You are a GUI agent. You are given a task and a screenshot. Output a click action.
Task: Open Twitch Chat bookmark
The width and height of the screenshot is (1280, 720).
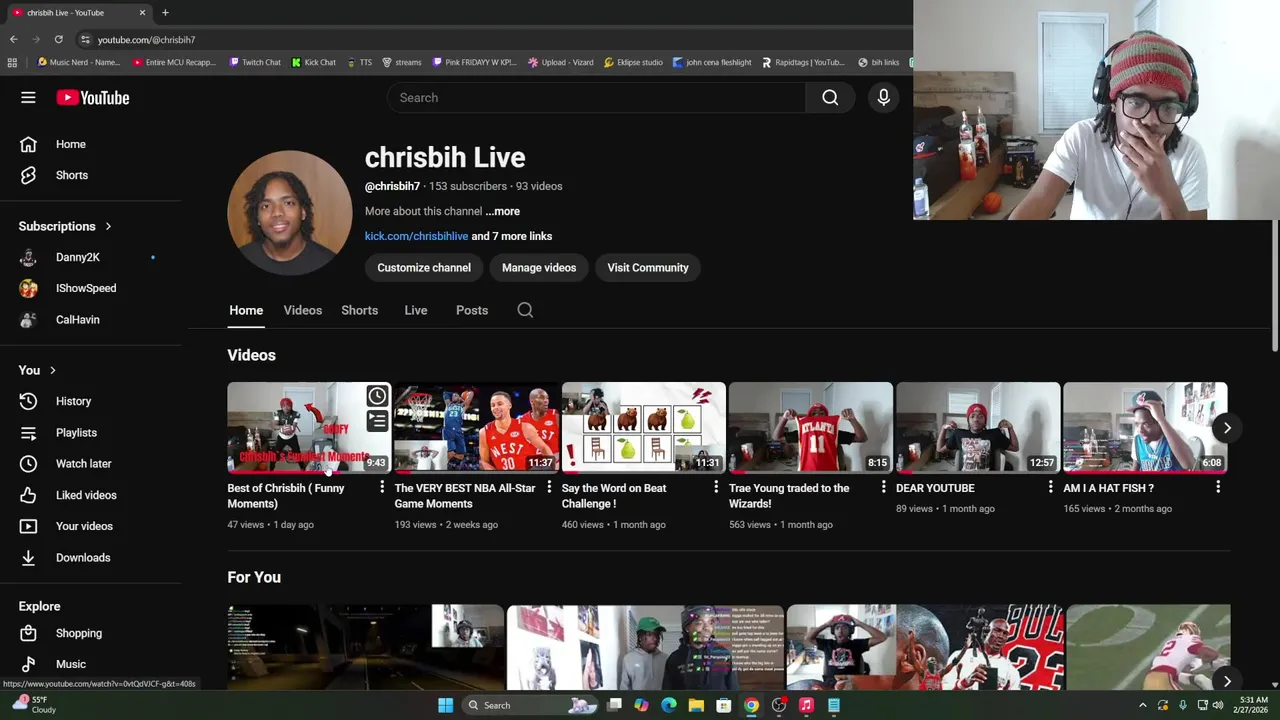pos(255,62)
